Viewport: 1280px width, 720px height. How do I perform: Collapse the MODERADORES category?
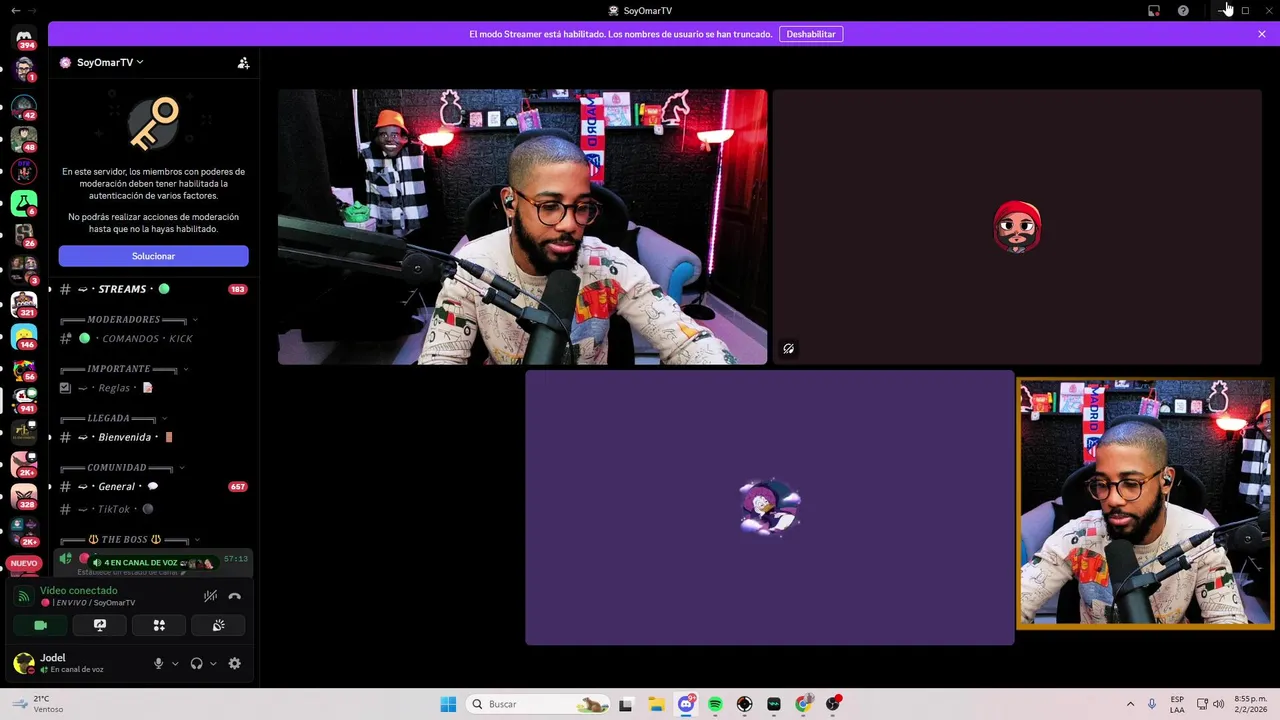click(129, 320)
